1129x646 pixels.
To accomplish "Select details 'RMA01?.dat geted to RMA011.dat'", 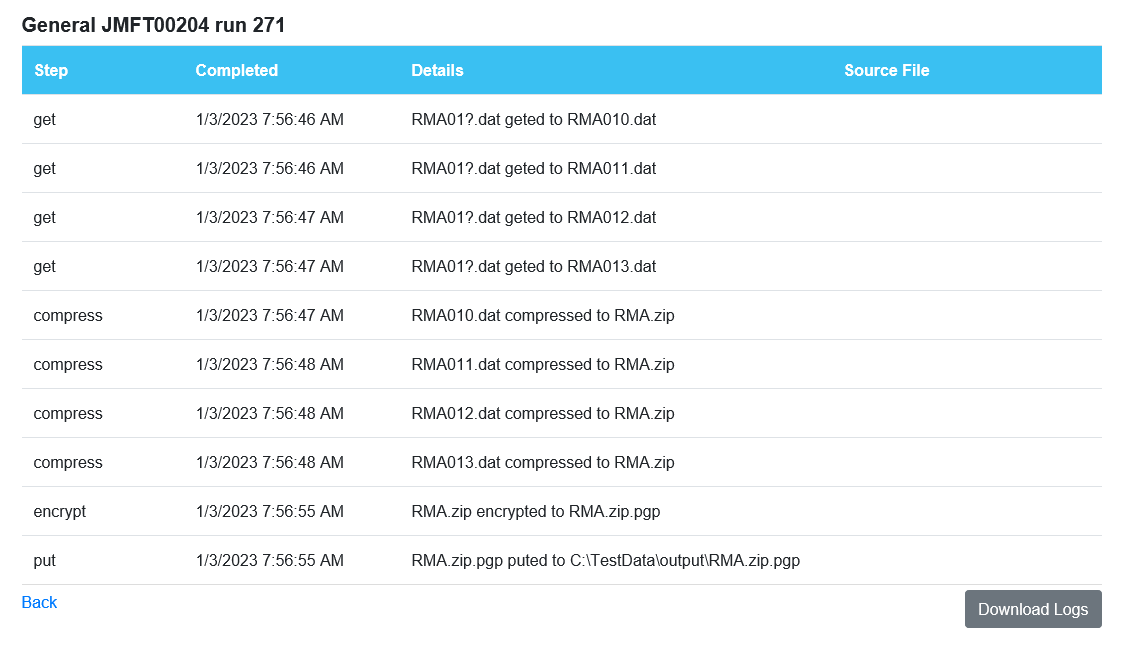I will tap(534, 169).
